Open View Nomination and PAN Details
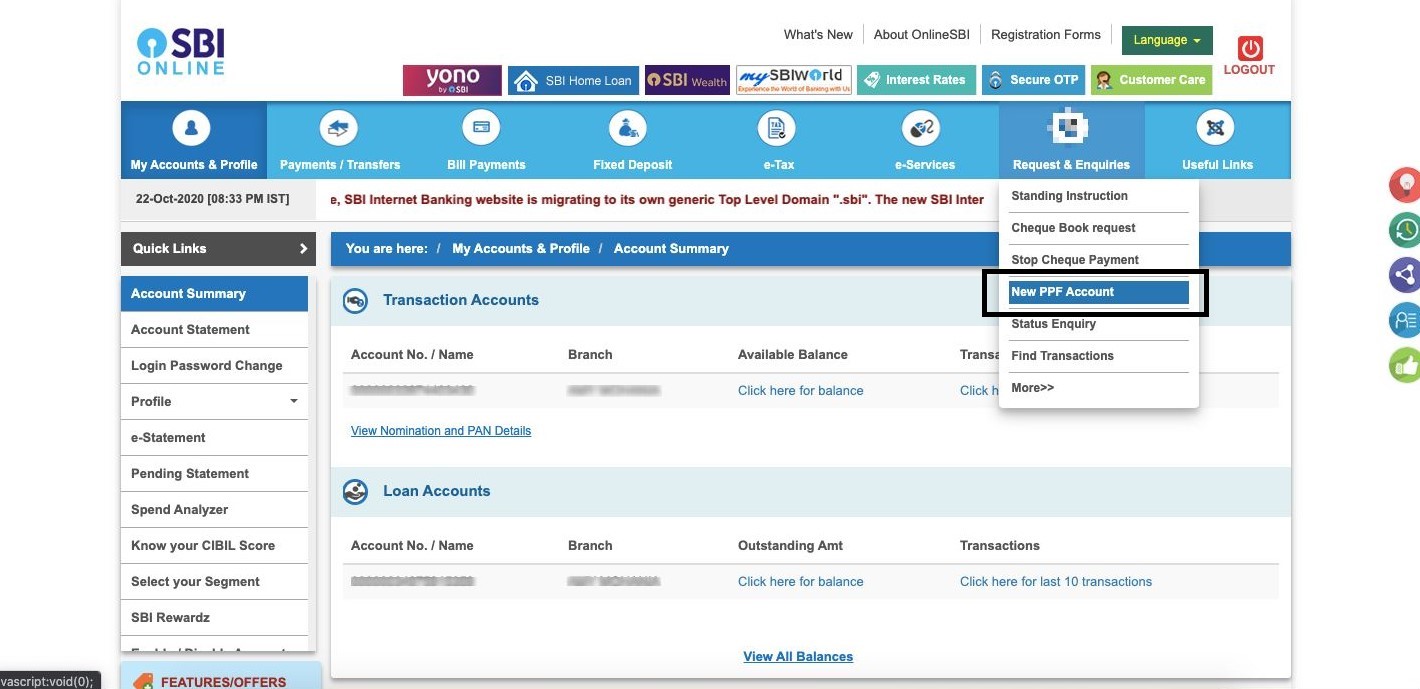Viewport: 1420px width, 689px height. point(440,430)
